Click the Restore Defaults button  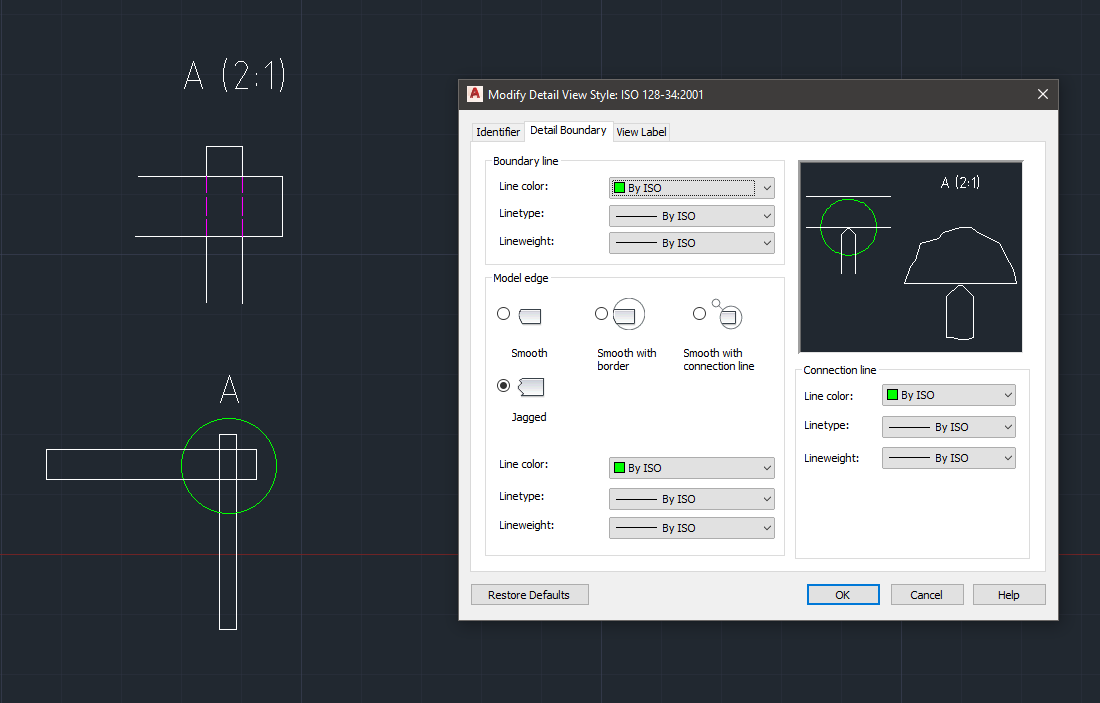529,594
